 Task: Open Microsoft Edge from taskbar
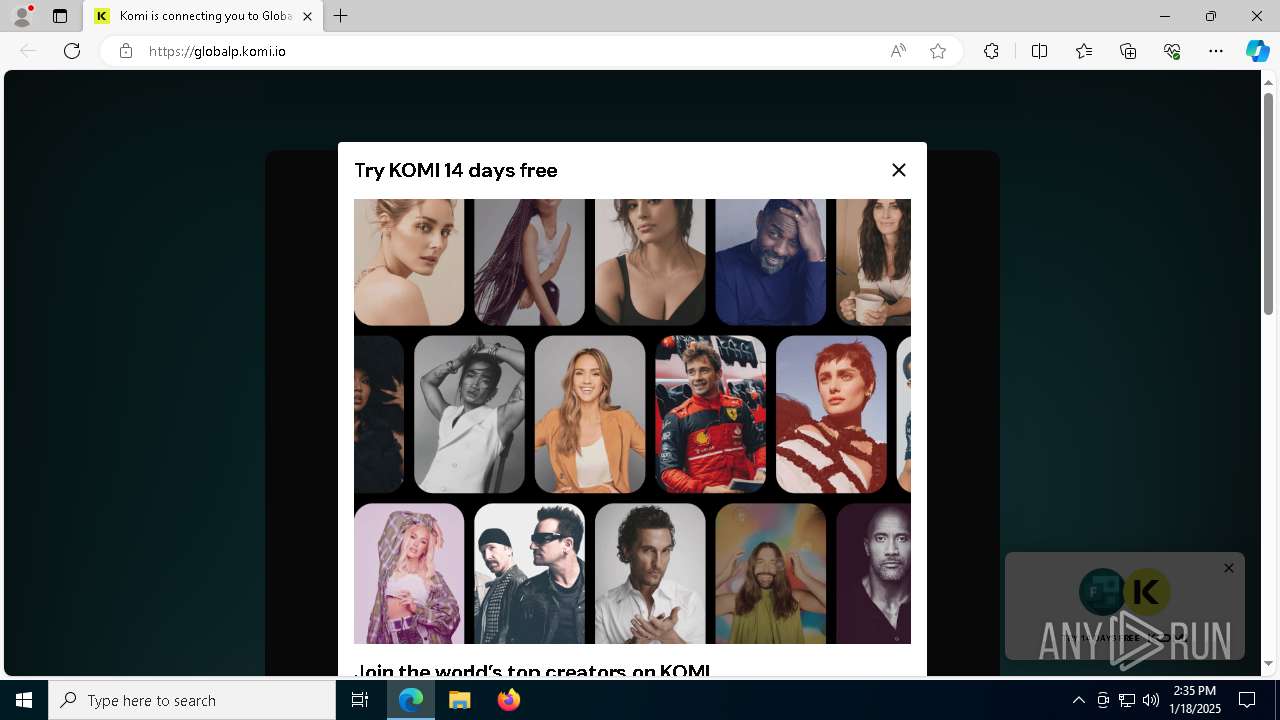[x=411, y=700]
